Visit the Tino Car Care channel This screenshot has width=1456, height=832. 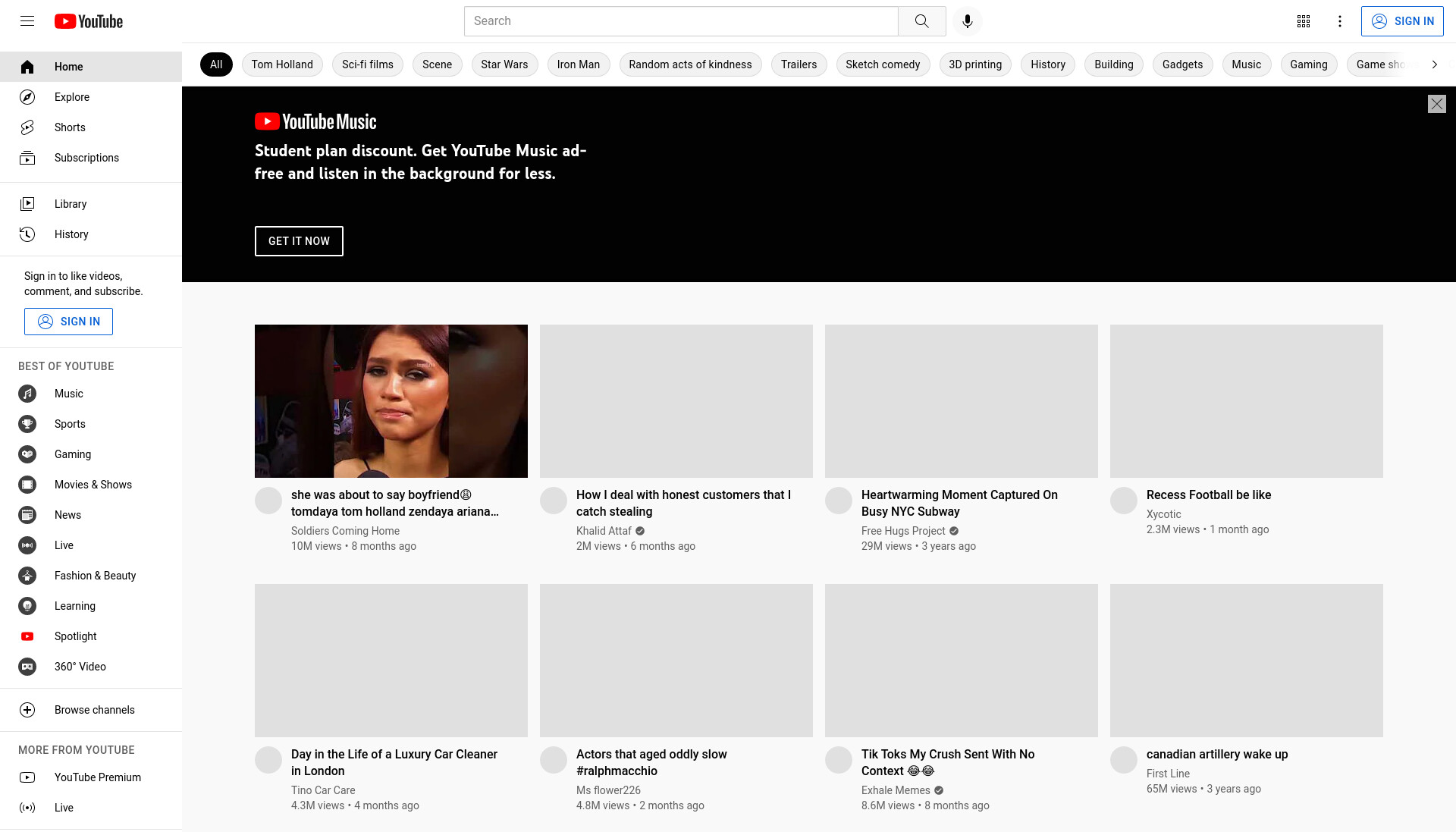pyautogui.click(x=323, y=790)
